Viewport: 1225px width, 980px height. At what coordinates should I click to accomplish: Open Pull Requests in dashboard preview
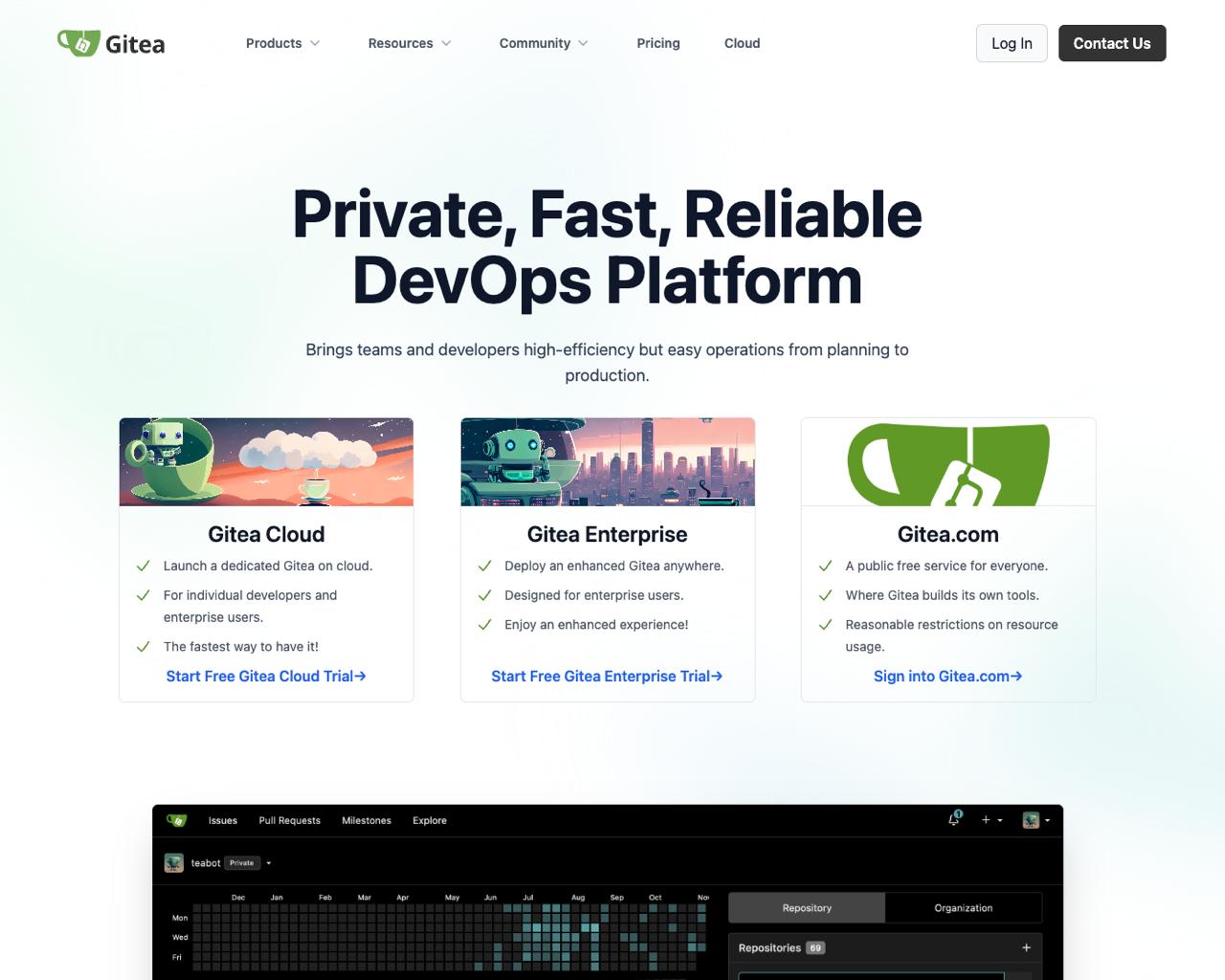[290, 820]
